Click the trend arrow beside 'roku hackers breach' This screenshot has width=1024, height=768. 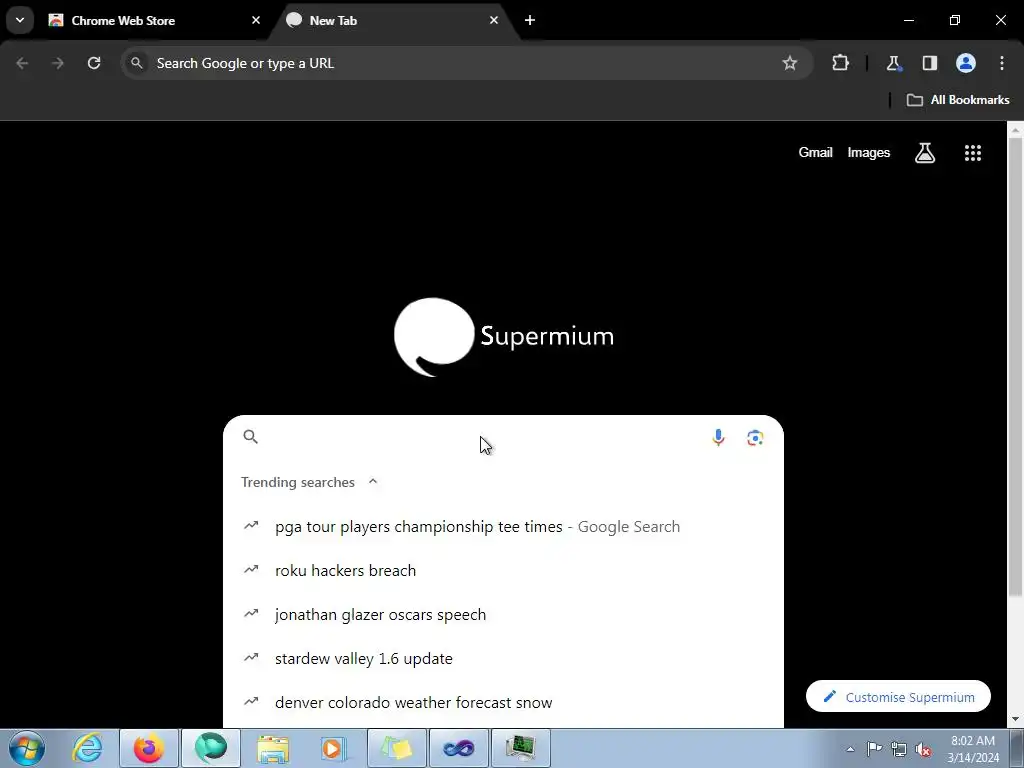(251, 569)
